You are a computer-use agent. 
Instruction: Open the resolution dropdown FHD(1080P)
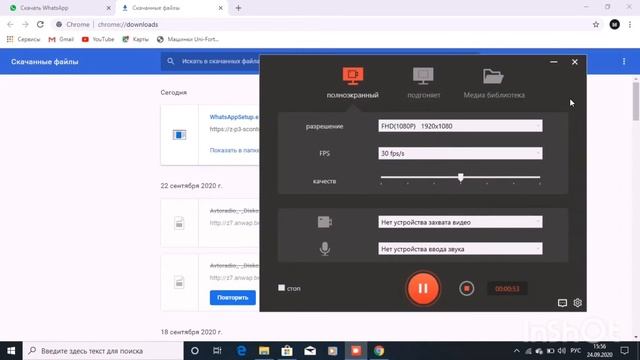pos(460,126)
